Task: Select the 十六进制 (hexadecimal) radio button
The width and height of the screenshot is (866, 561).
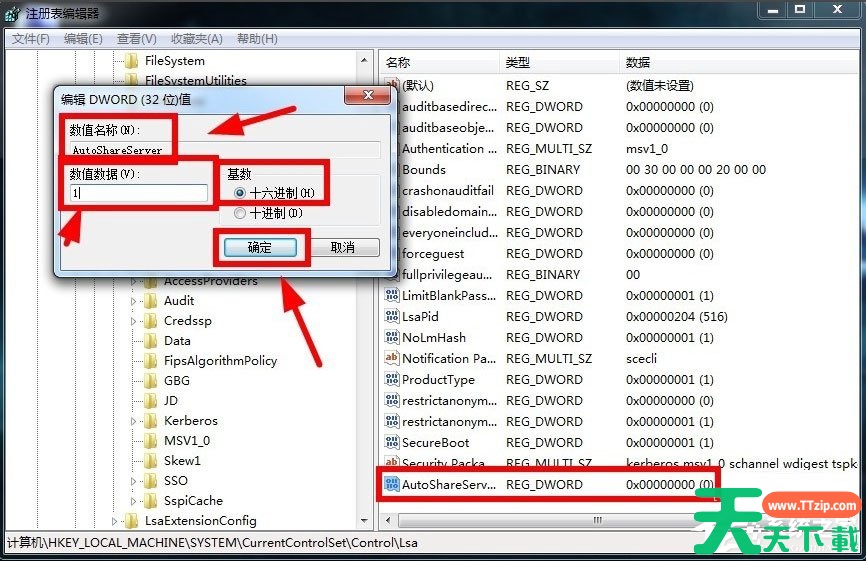Action: 239,192
